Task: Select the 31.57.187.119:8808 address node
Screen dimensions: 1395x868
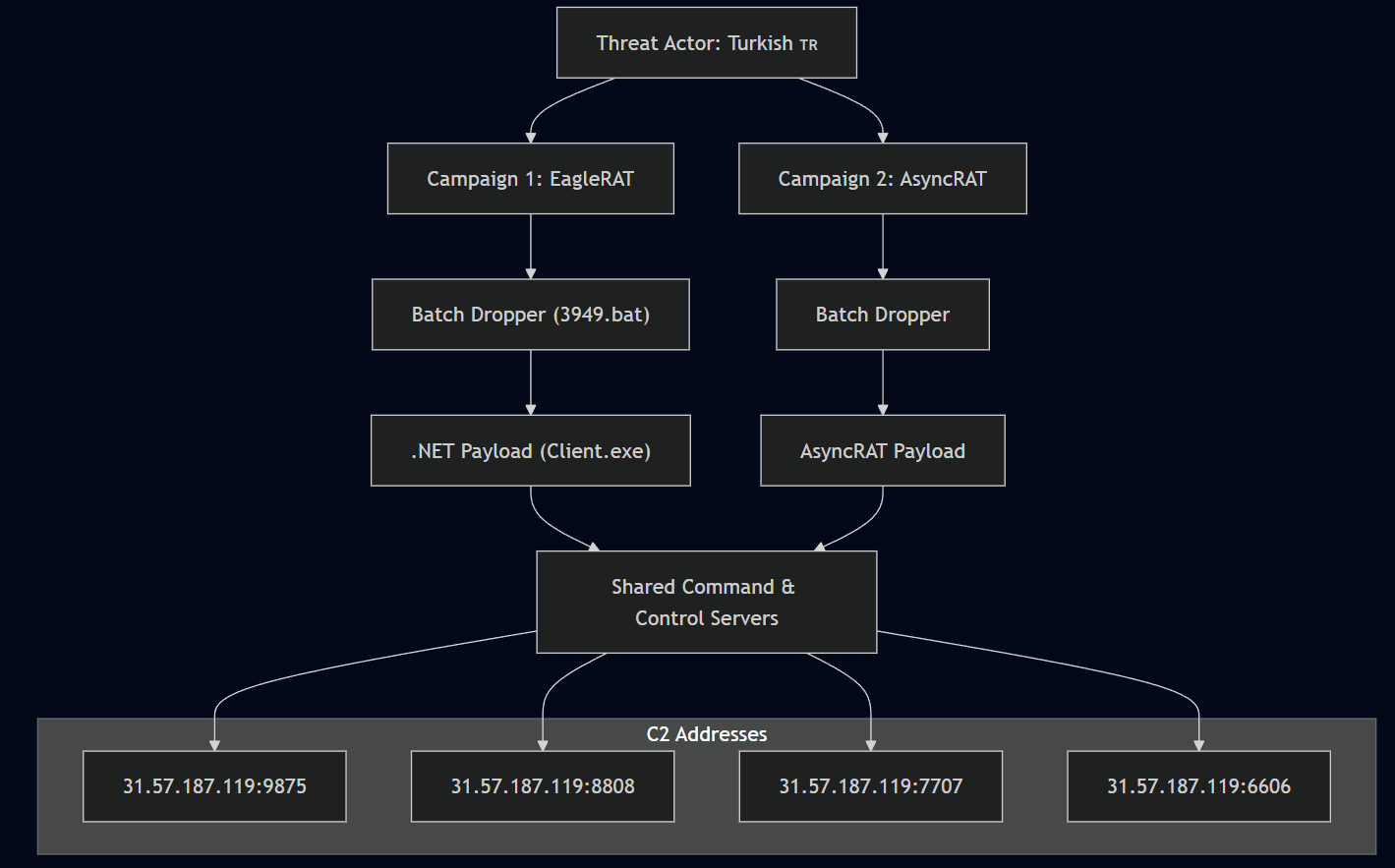Action: point(543,786)
